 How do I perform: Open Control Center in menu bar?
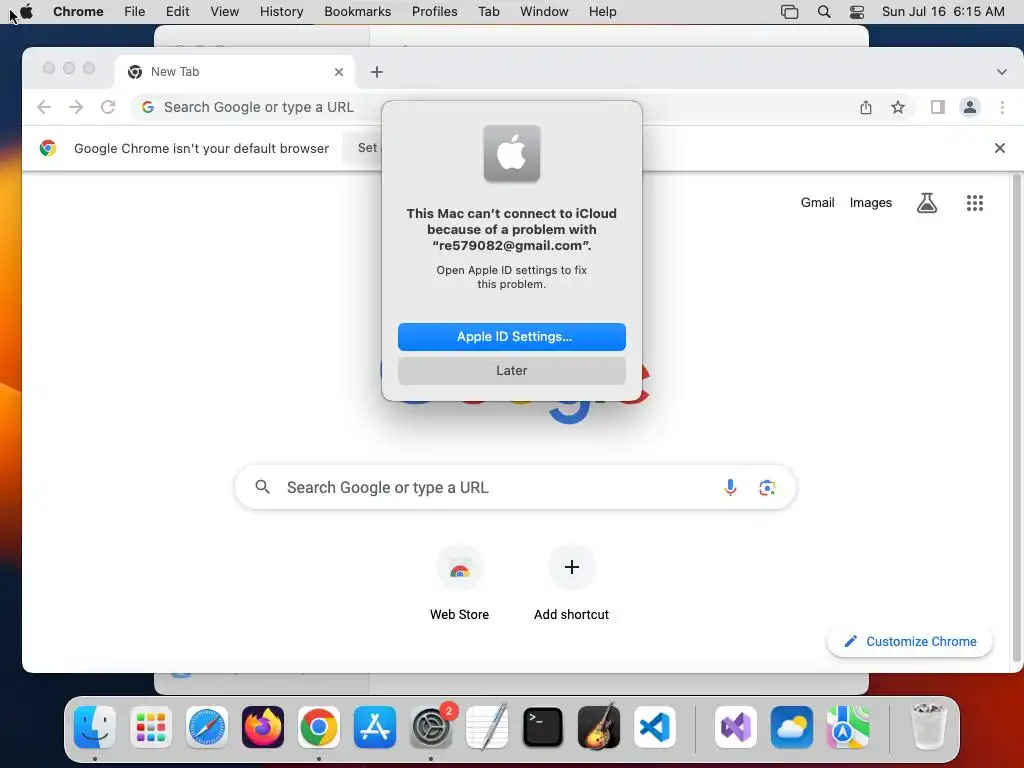[857, 11]
